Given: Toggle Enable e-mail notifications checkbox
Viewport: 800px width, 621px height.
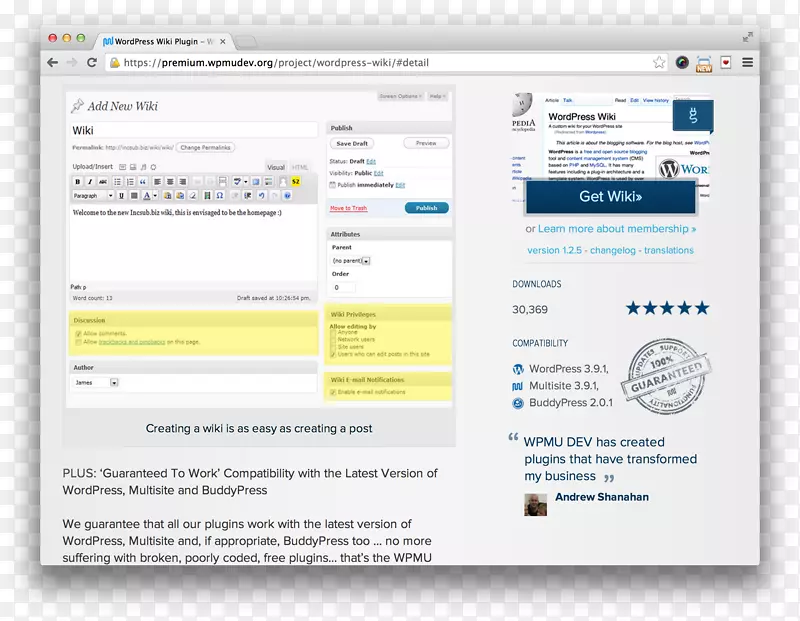Looking at the screenshot, I should tap(333, 392).
